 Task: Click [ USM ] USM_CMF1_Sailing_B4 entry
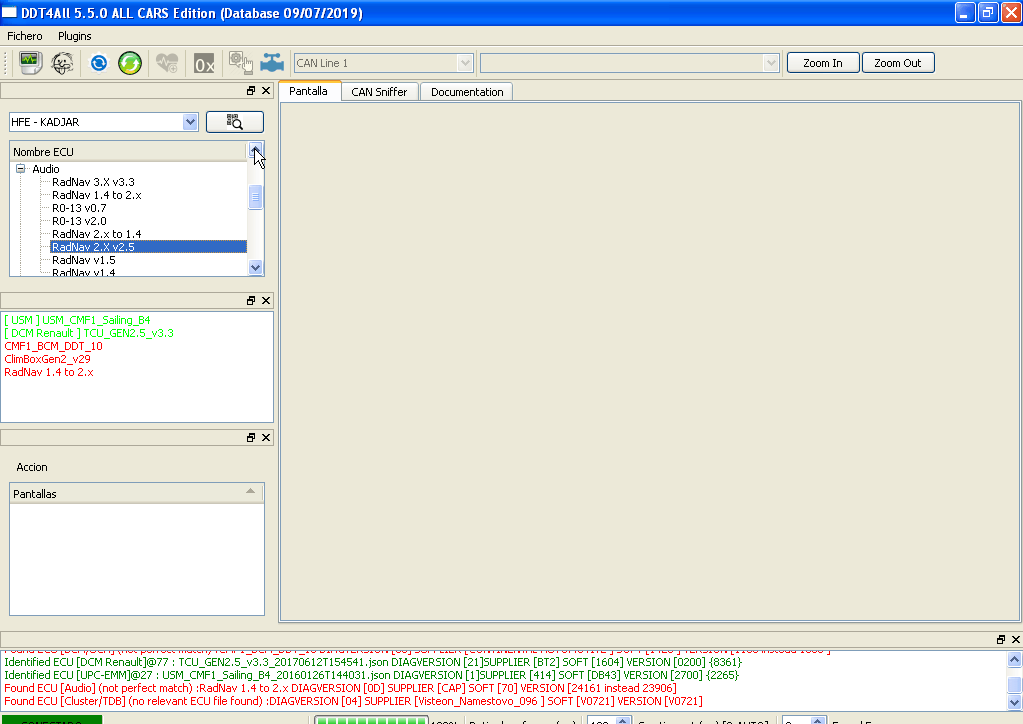77,320
